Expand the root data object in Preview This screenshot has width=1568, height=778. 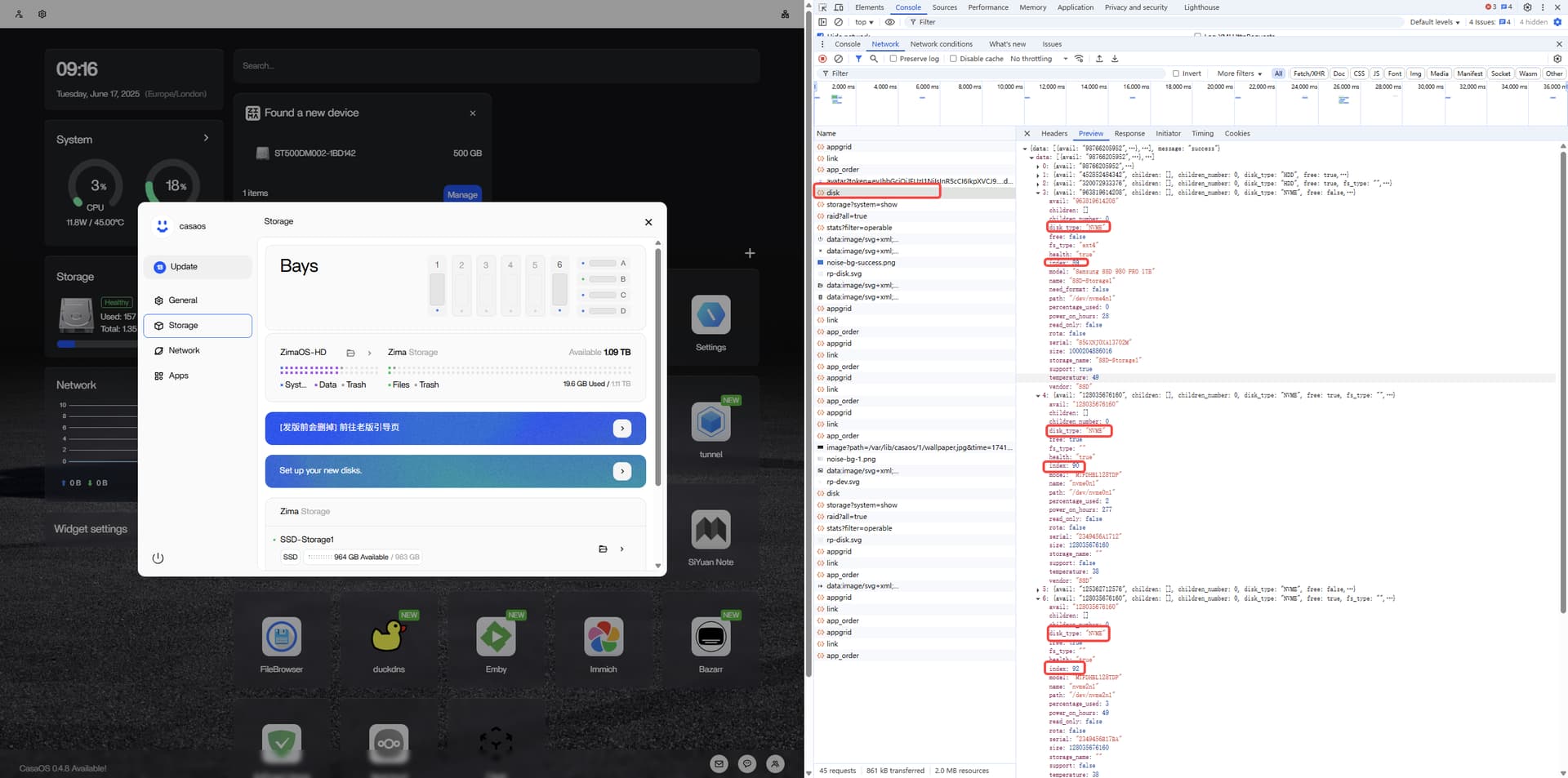[1025, 149]
